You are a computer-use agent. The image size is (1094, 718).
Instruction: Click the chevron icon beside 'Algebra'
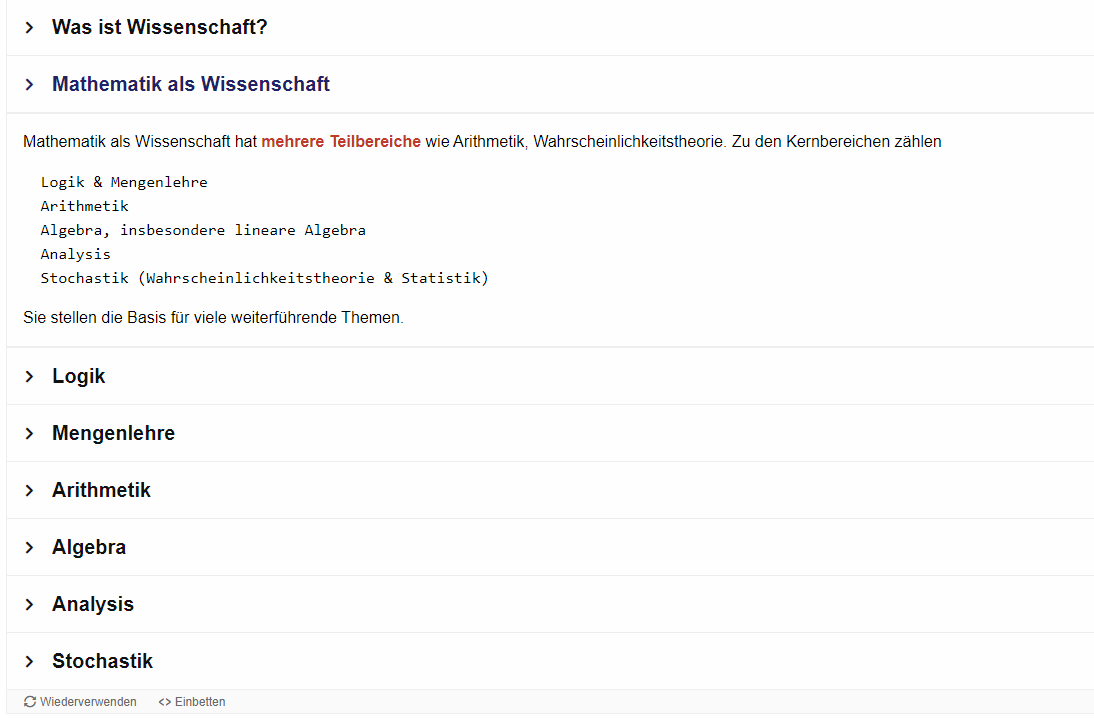(x=29, y=548)
